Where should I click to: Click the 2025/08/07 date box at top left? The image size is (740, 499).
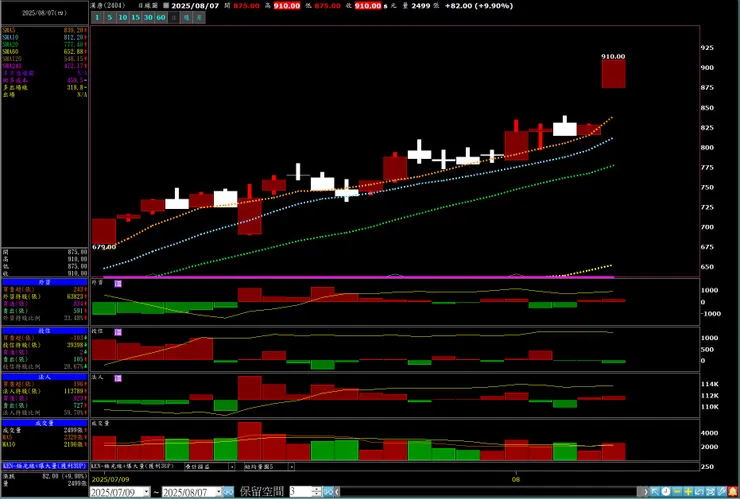(x=44, y=13)
